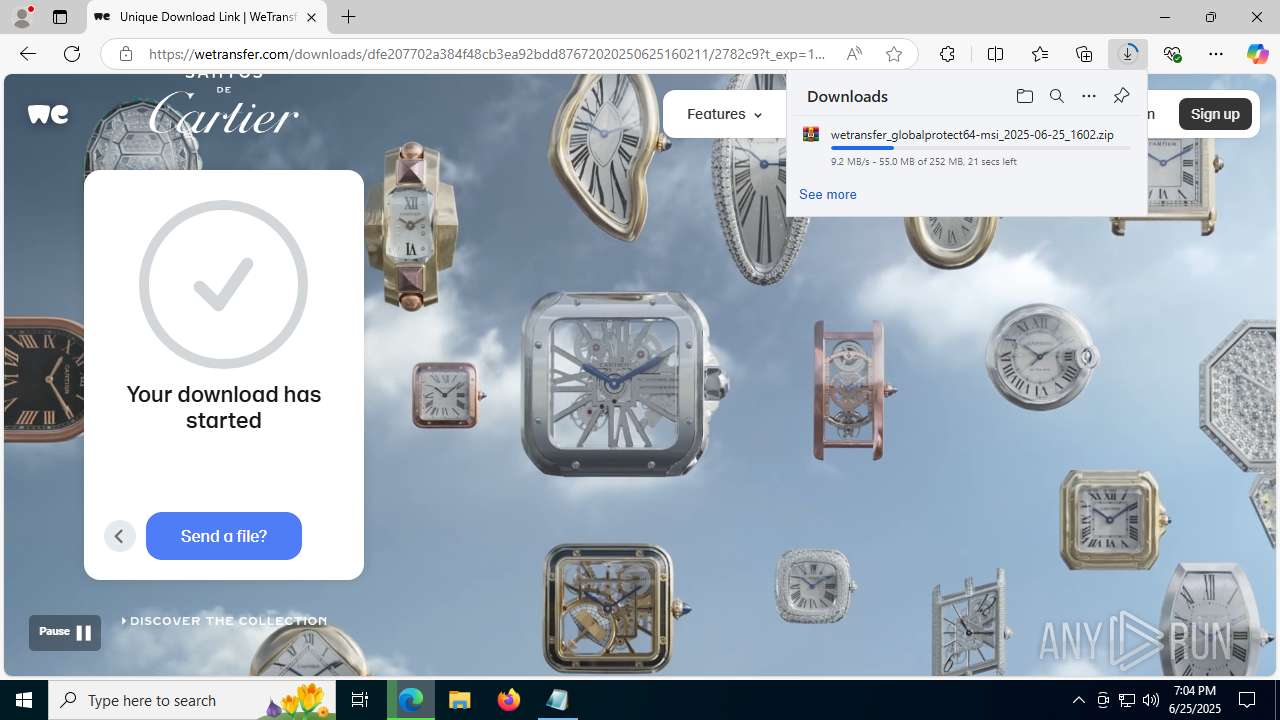Viewport: 1280px width, 720px height.
Task: Click the download progress bar
Action: [980, 148]
